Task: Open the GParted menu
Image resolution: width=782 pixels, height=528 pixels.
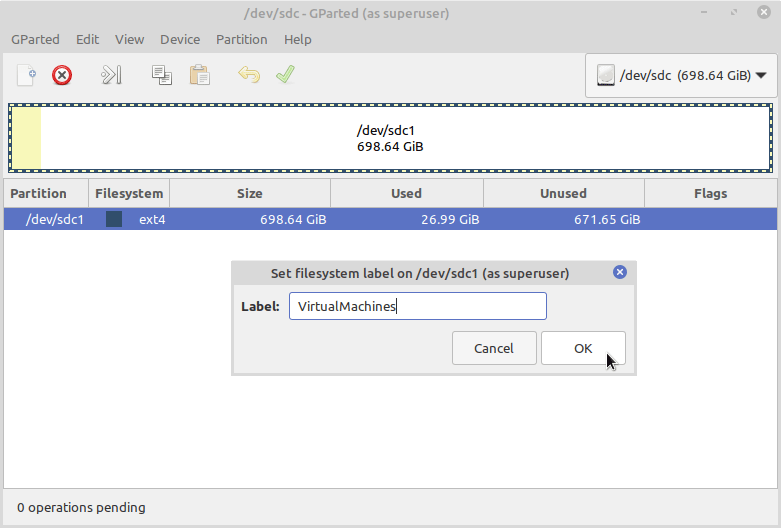Action: [x=35, y=39]
